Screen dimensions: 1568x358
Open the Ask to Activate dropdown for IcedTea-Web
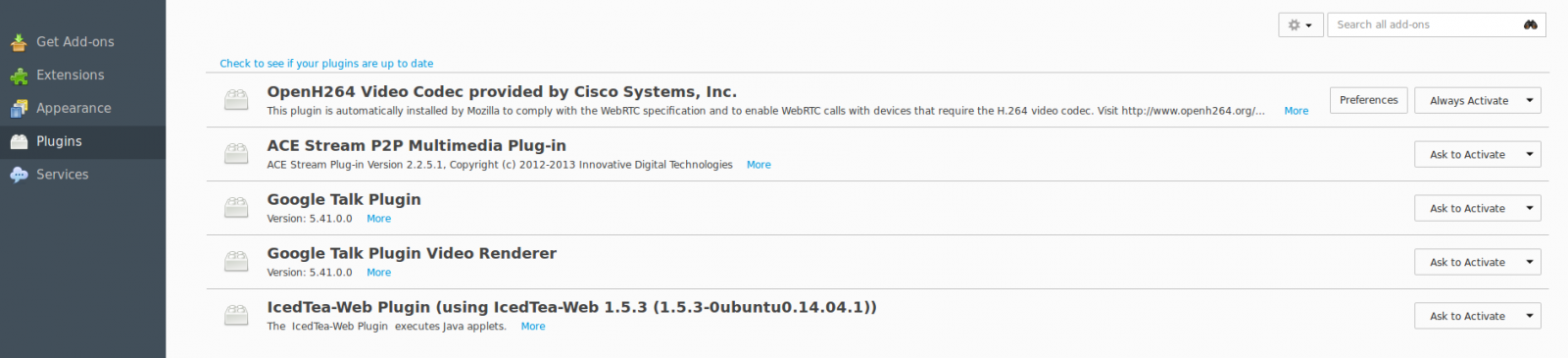click(x=1477, y=316)
